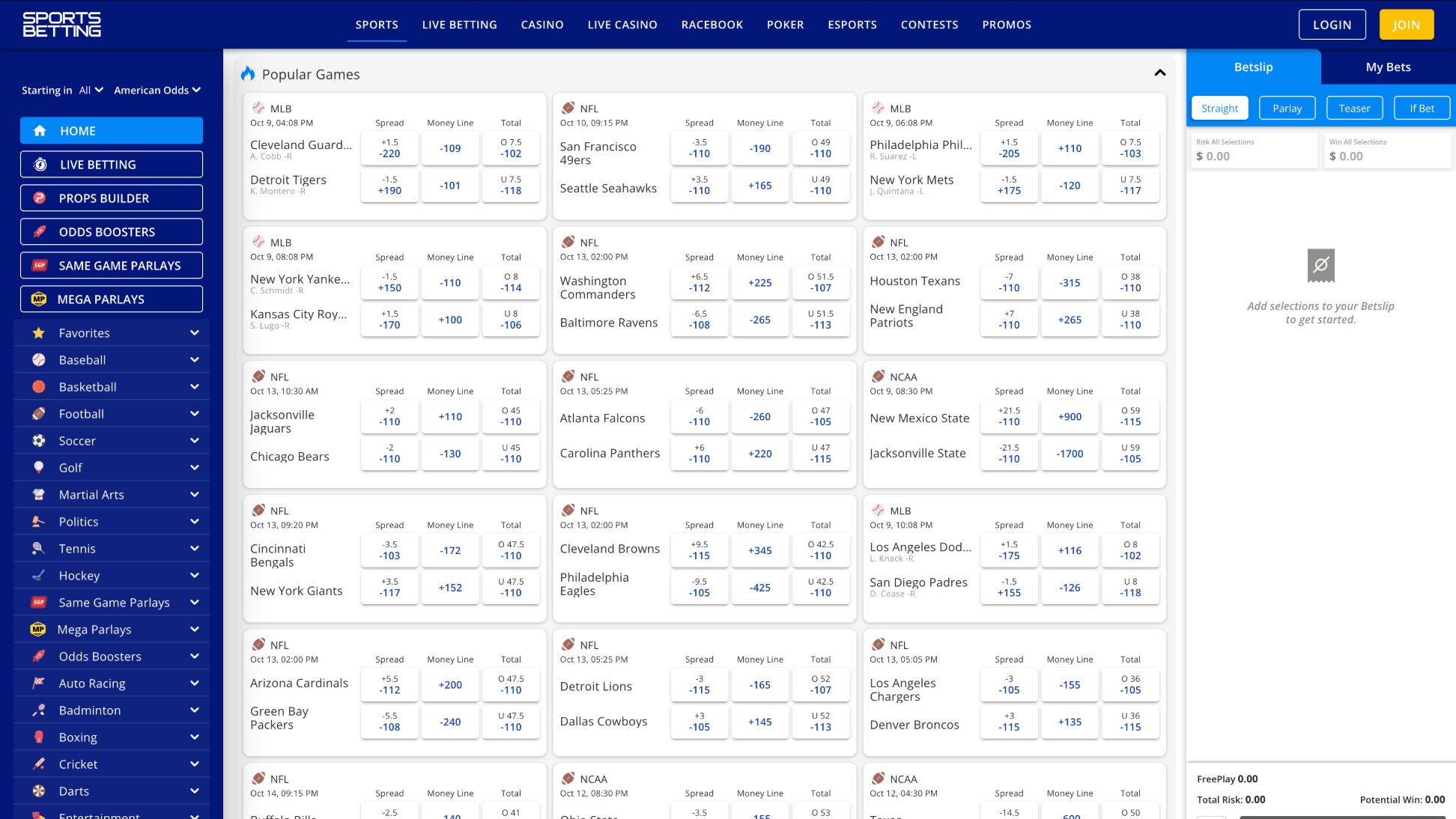Open the Promos nav link

(1007, 25)
